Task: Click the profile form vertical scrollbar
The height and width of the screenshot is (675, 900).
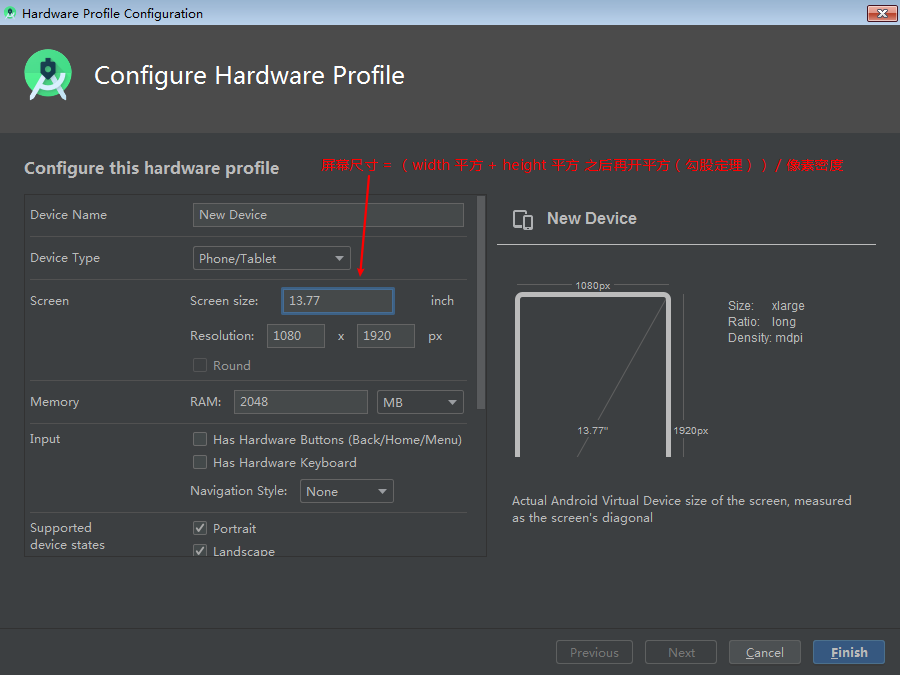Action: [x=481, y=302]
